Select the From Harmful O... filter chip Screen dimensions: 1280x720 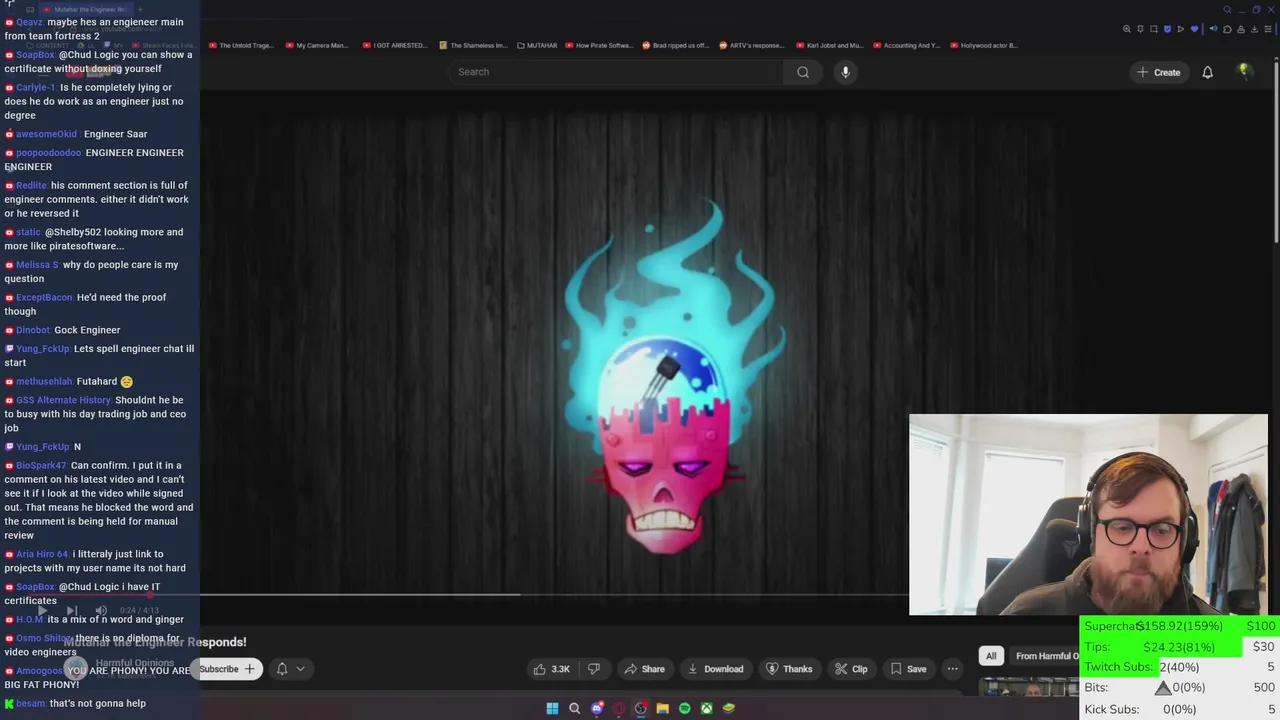pyautogui.click(x=1046, y=656)
